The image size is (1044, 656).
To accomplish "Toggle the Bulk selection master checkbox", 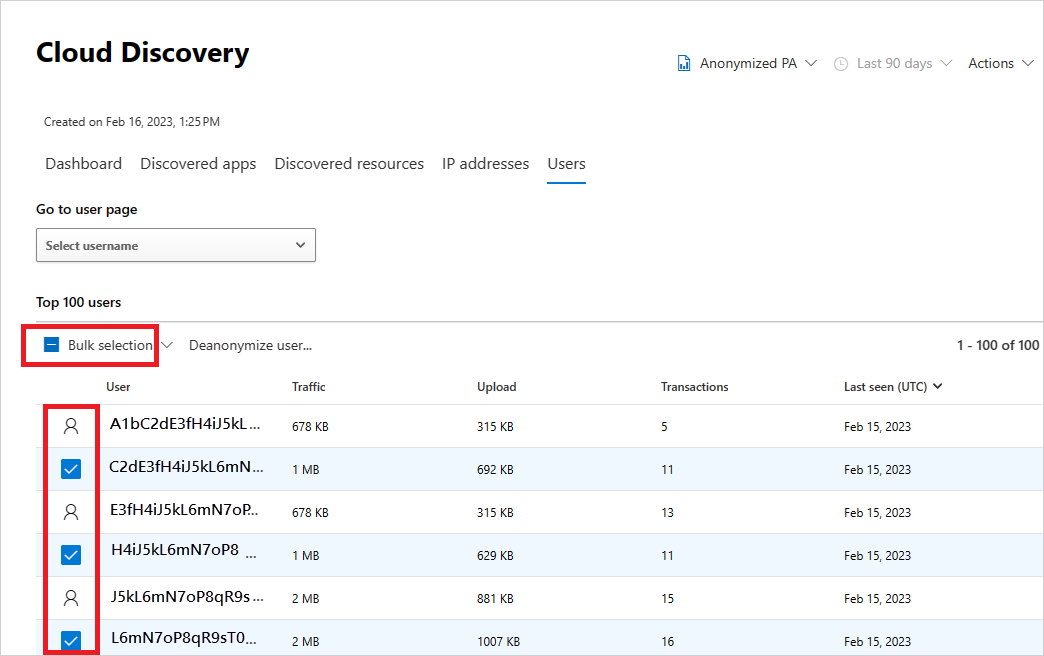I will (51, 344).
